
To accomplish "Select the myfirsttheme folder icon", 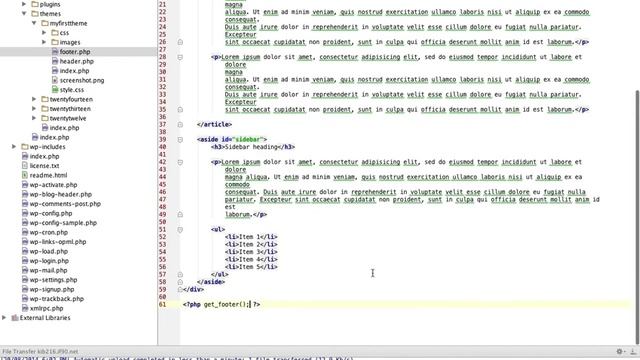I will coord(45,23).
